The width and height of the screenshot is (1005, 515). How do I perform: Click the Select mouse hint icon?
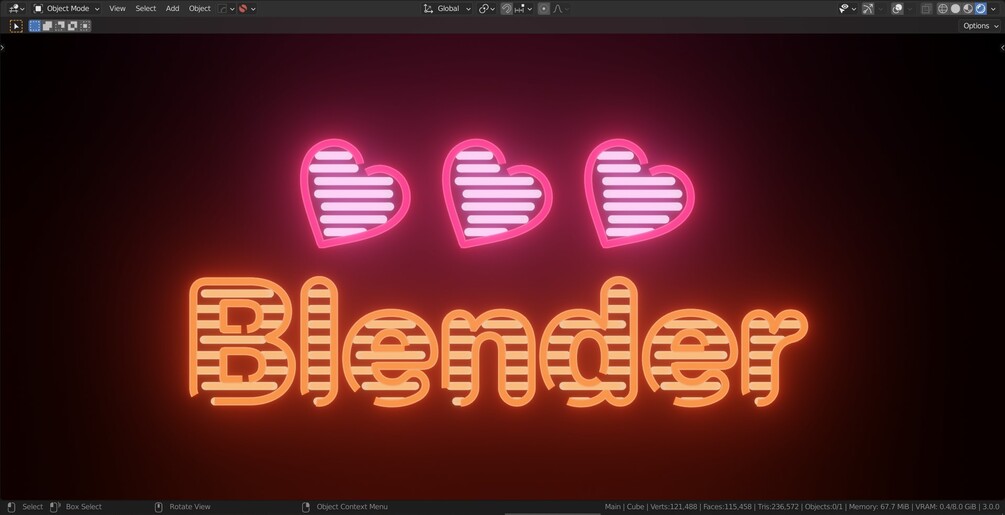(11, 507)
